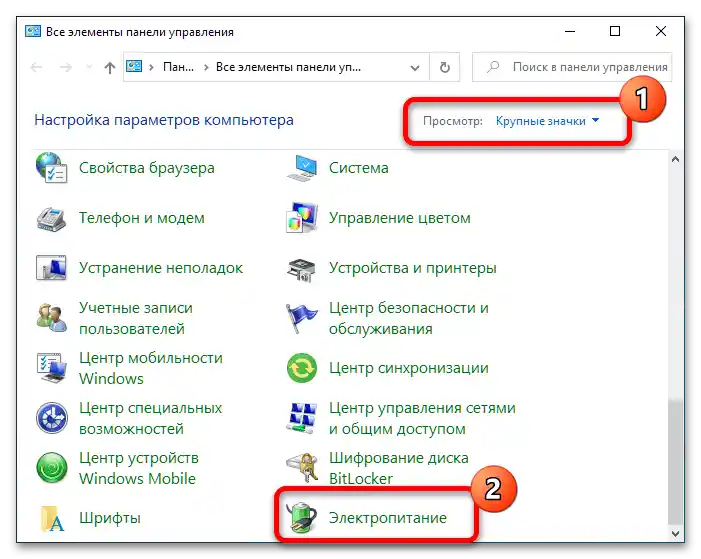Click Все элементы панели уп... breadcrumb
Viewport: 701px width, 559px height.
(x=288, y=67)
